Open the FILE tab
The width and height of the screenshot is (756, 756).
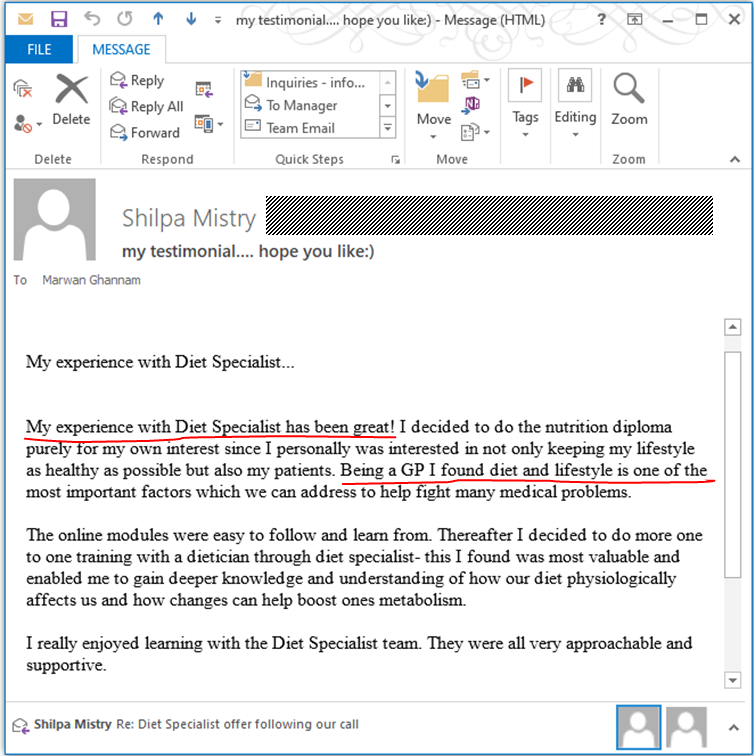click(x=39, y=49)
